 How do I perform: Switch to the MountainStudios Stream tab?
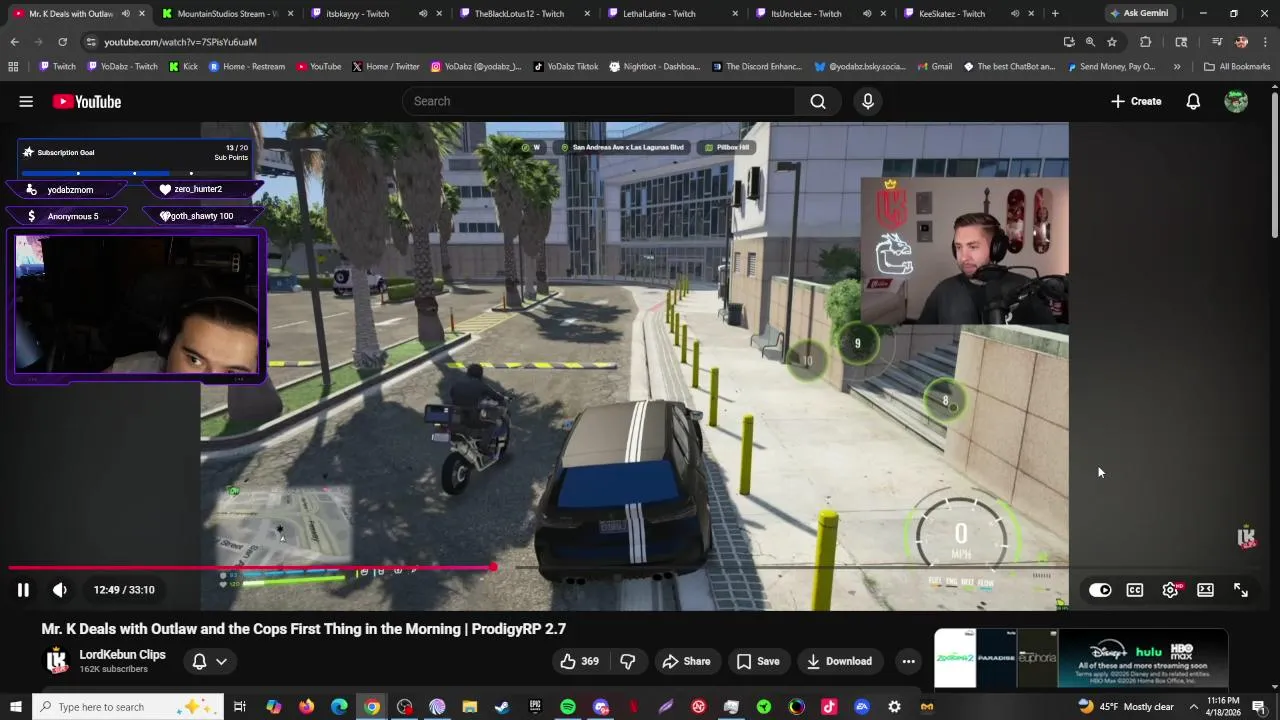(x=227, y=14)
